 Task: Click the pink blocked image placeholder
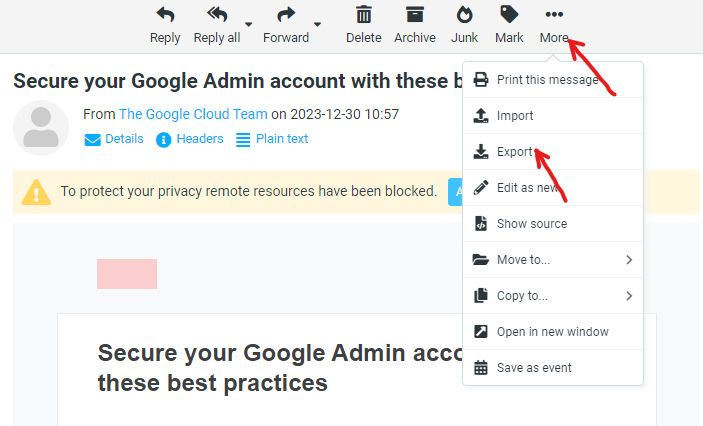tap(127, 274)
